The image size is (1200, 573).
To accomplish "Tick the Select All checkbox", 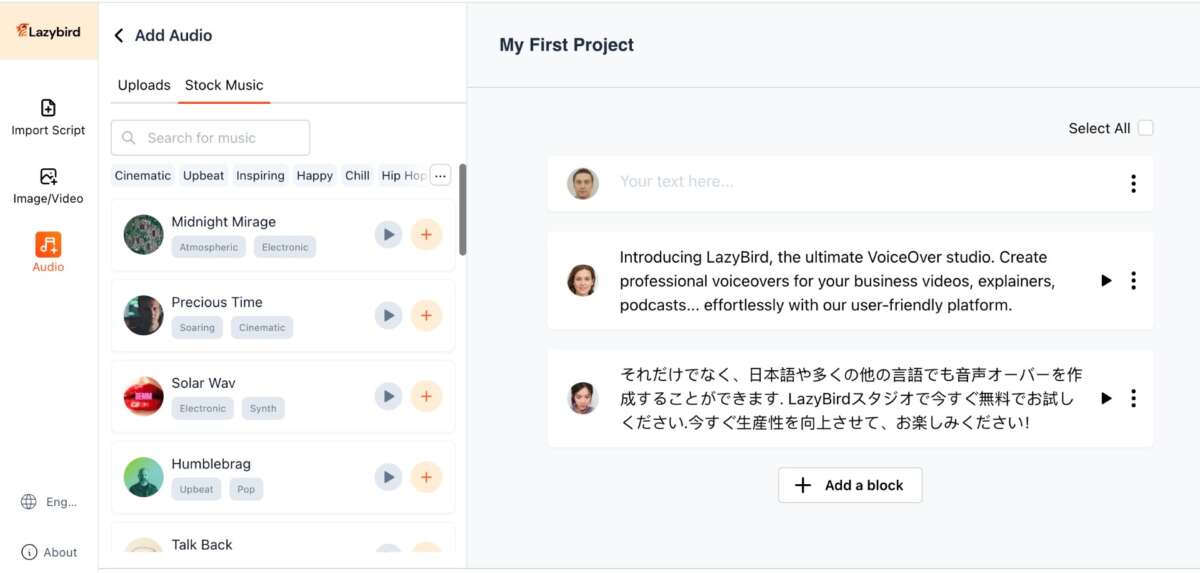I will 1146,128.
